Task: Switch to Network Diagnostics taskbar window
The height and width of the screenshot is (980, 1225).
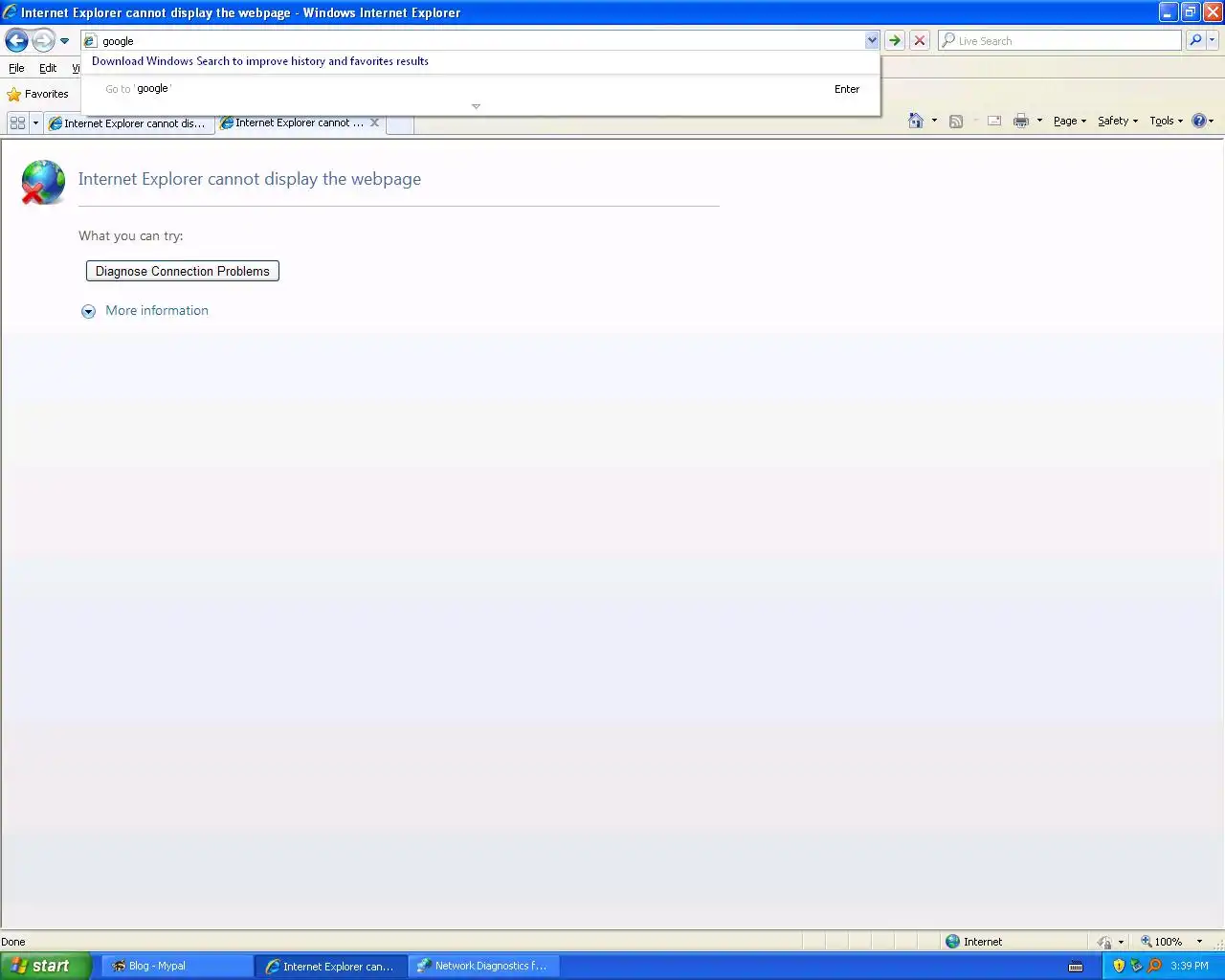Action: [x=484, y=966]
